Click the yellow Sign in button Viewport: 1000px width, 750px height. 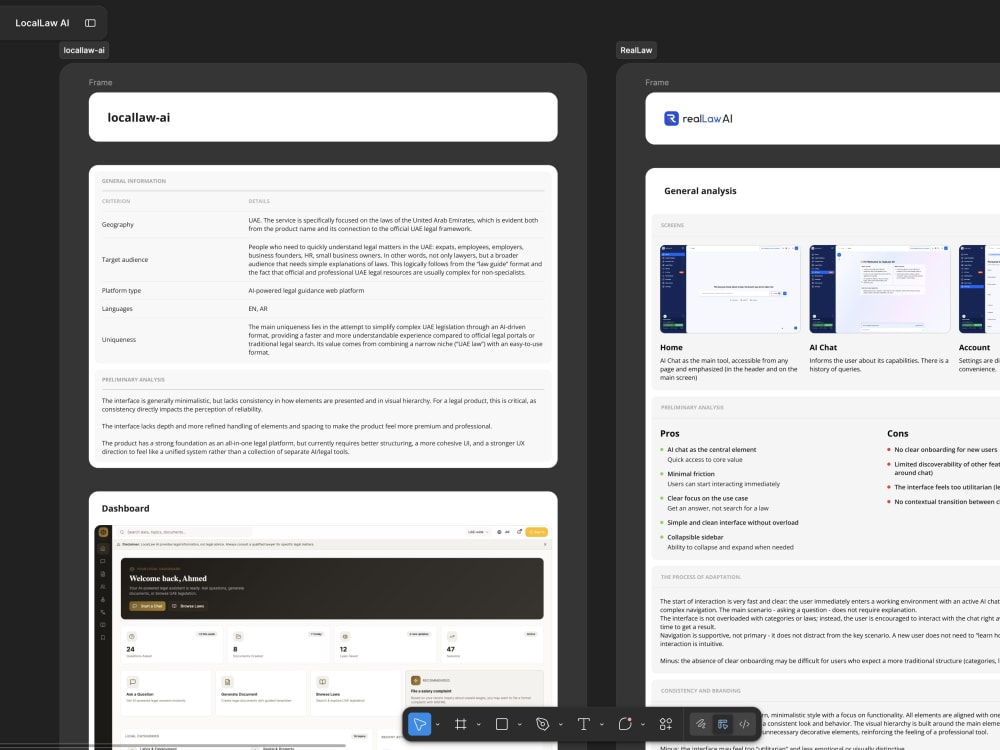pos(536,532)
